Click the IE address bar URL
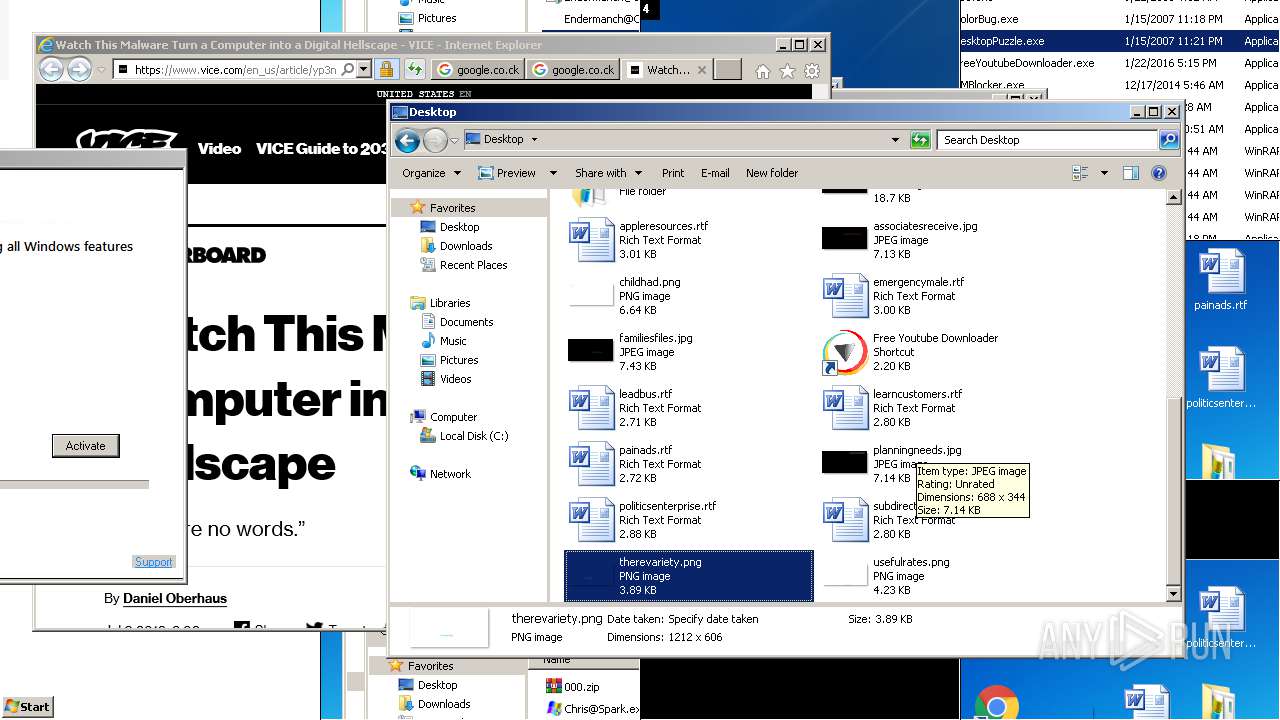 pos(235,70)
